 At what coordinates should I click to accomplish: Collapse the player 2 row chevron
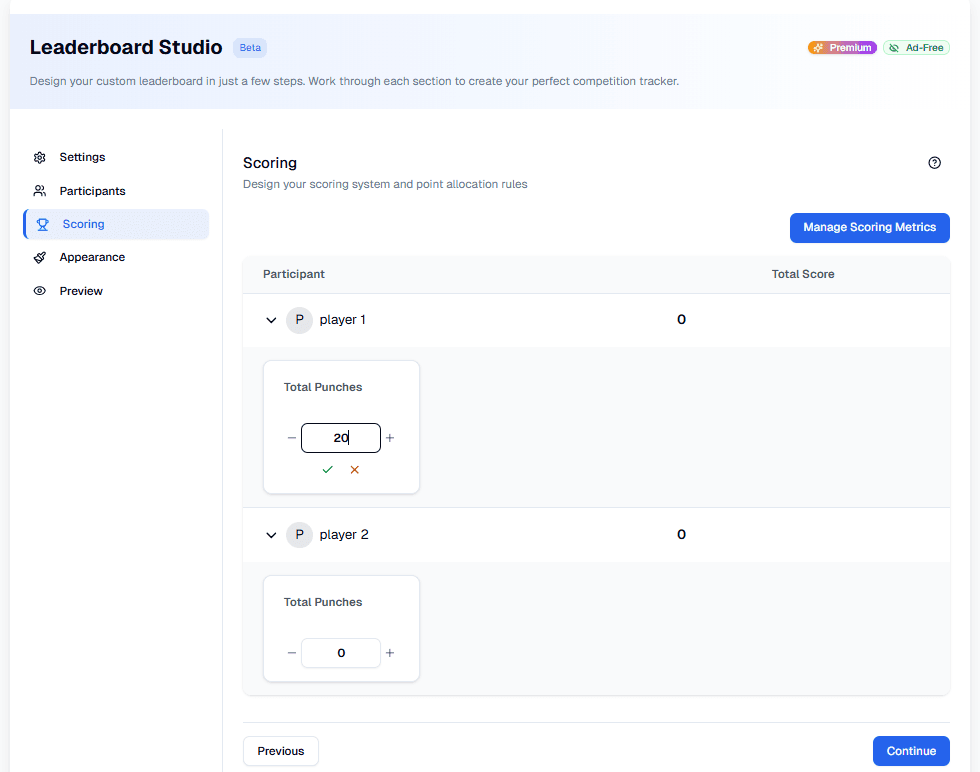(x=271, y=534)
